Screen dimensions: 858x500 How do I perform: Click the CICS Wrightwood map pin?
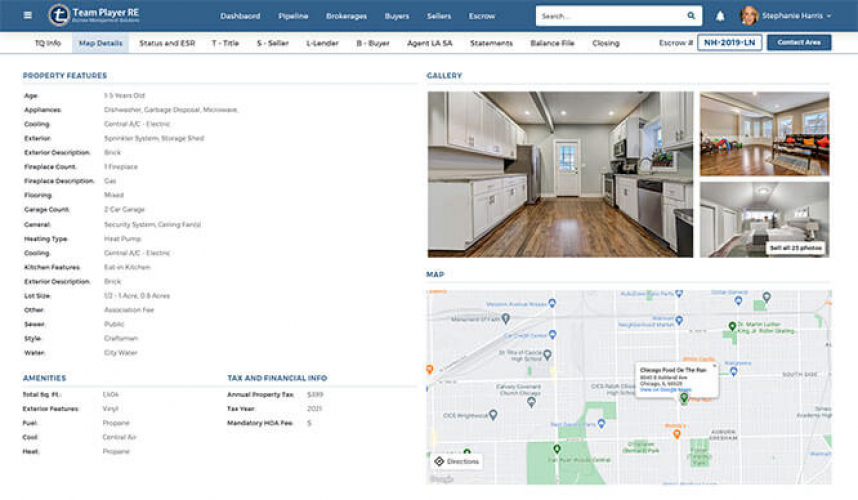pyautogui.click(x=493, y=415)
